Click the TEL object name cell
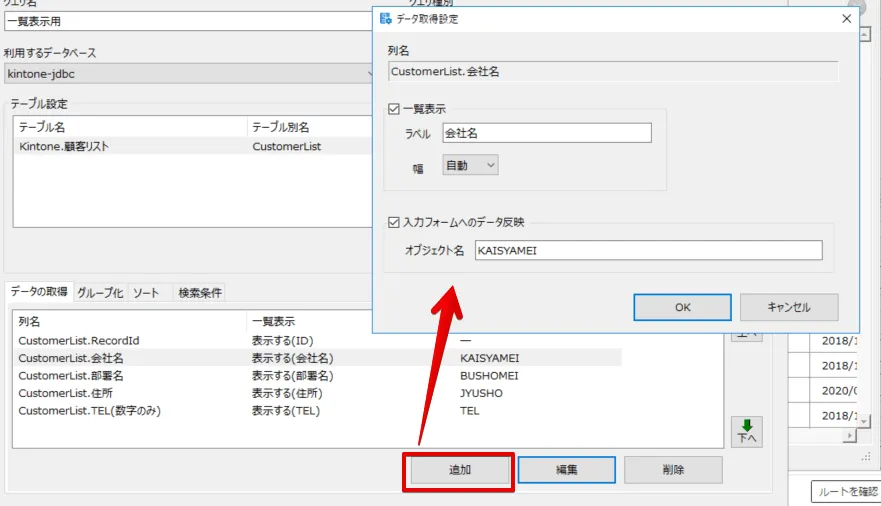Viewport: 881px width, 506px height. point(469,411)
